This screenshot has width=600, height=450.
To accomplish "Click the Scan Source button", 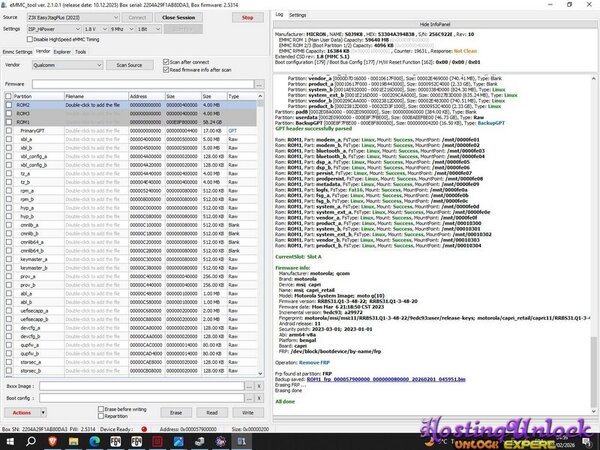I will coord(129,64).
